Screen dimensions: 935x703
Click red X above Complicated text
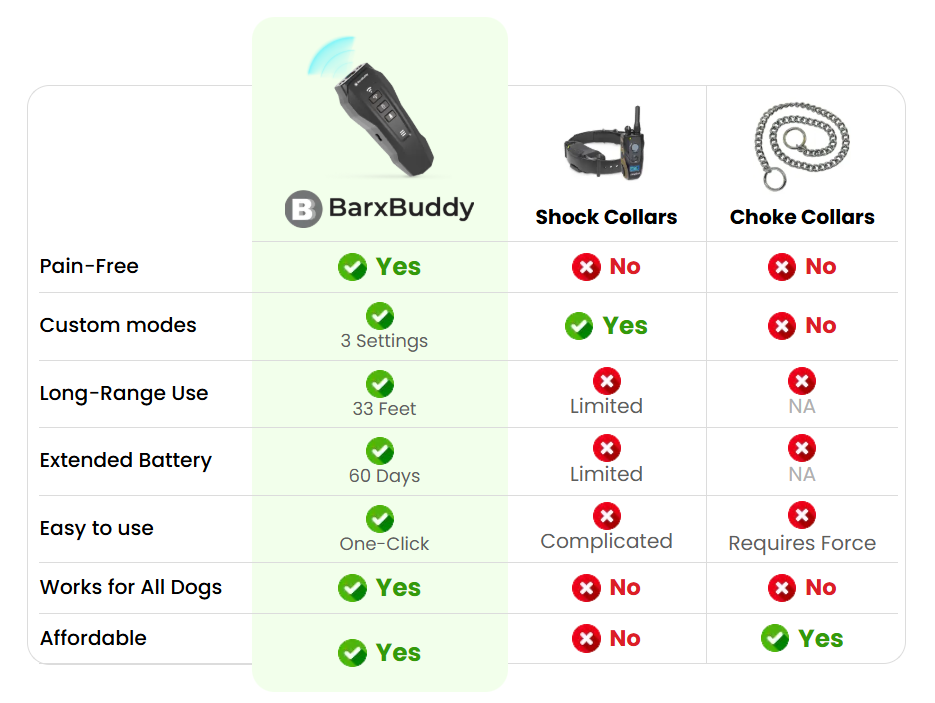point(607,516)
